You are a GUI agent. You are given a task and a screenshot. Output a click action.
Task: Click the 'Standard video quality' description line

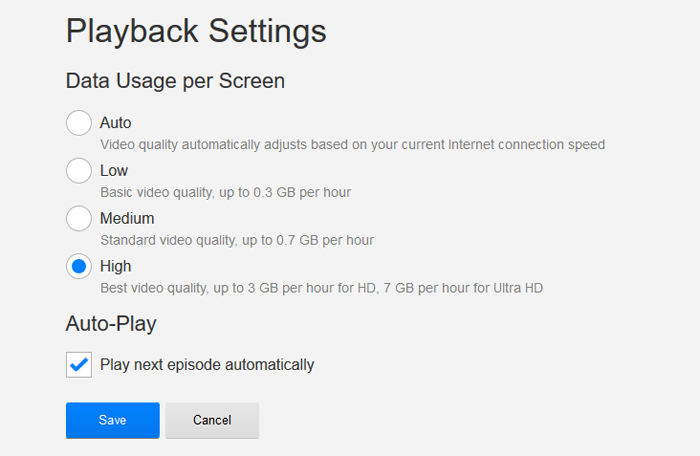(x=237, y=240)
